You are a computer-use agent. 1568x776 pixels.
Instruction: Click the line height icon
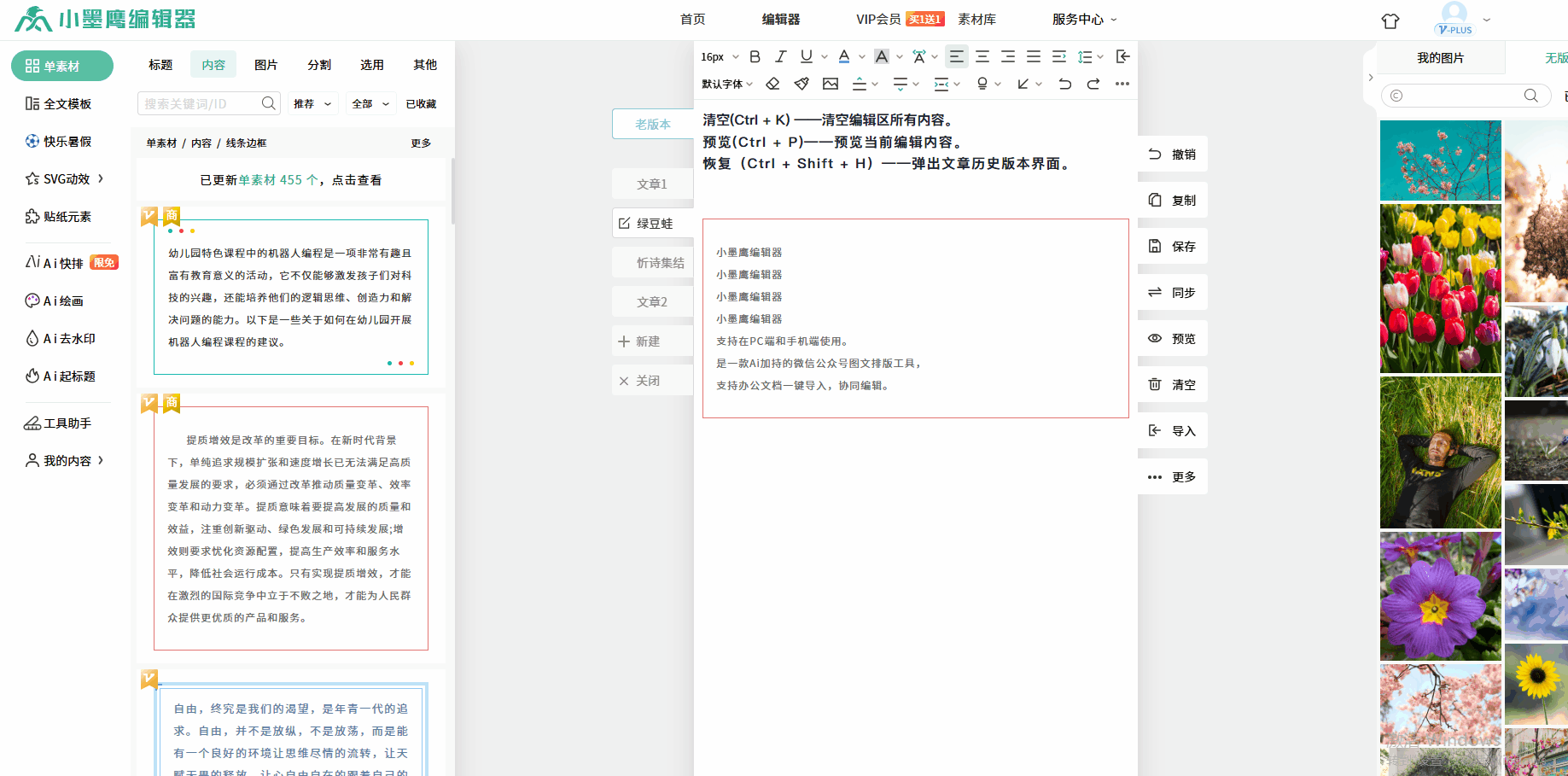(1085, 56)
